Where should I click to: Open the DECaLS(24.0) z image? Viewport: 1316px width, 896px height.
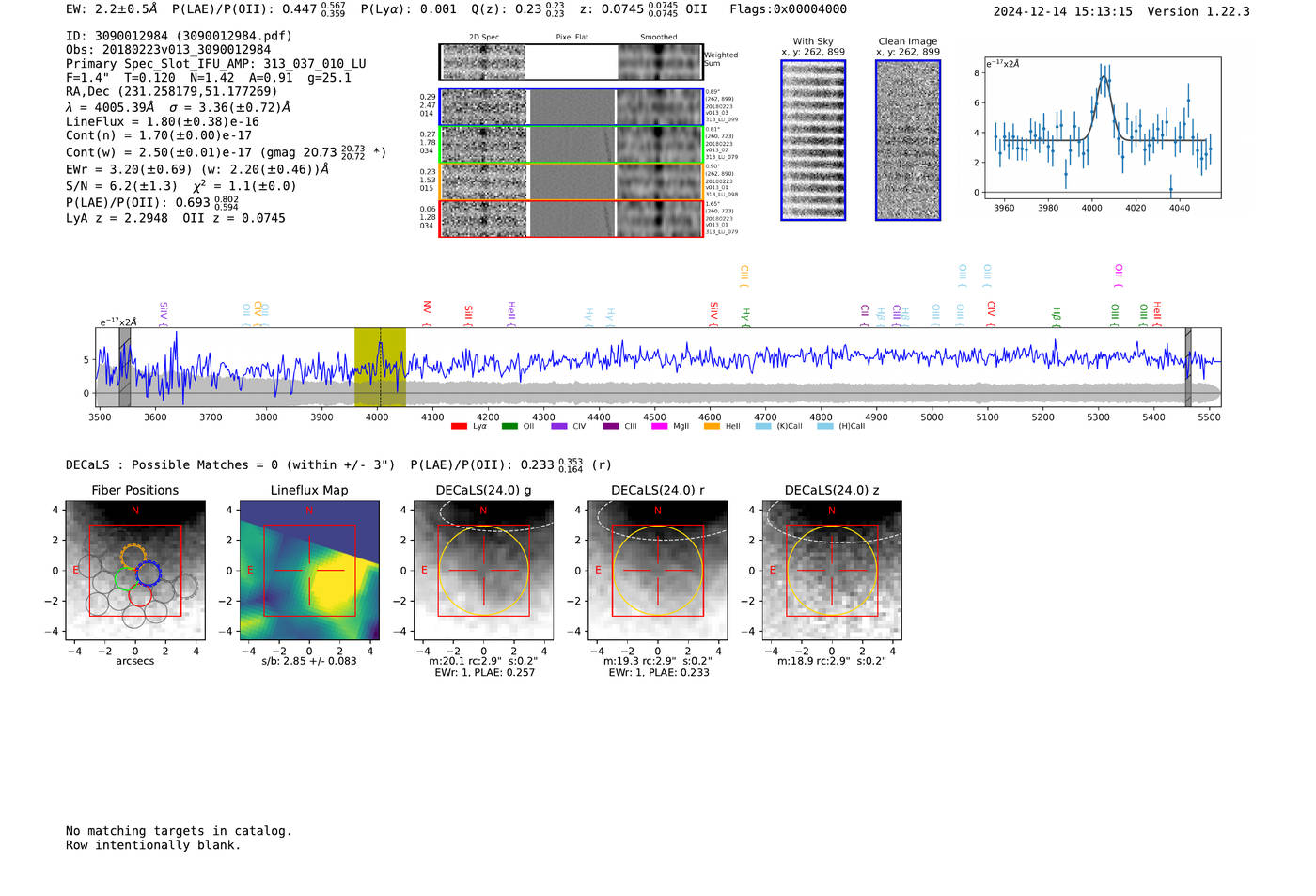[x=831, y=571]
